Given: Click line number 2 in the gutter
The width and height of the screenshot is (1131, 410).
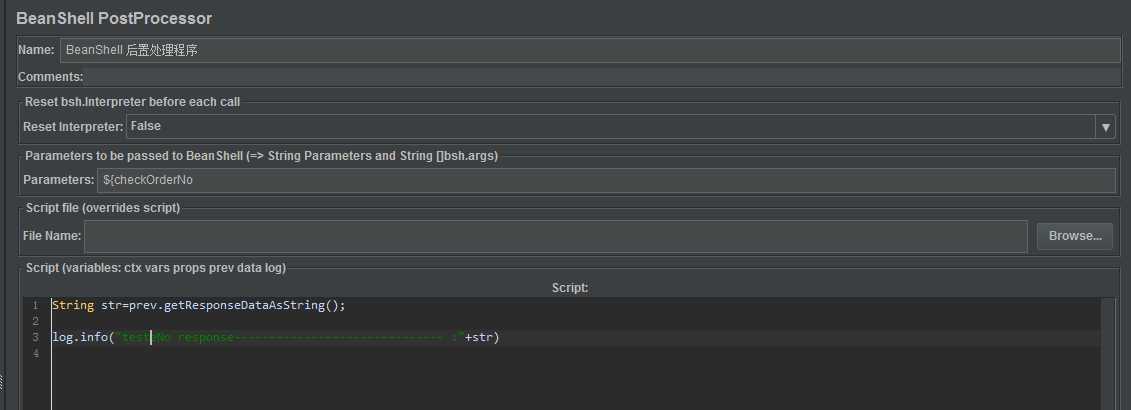Looking at the screenshot, I should [34, 321].
